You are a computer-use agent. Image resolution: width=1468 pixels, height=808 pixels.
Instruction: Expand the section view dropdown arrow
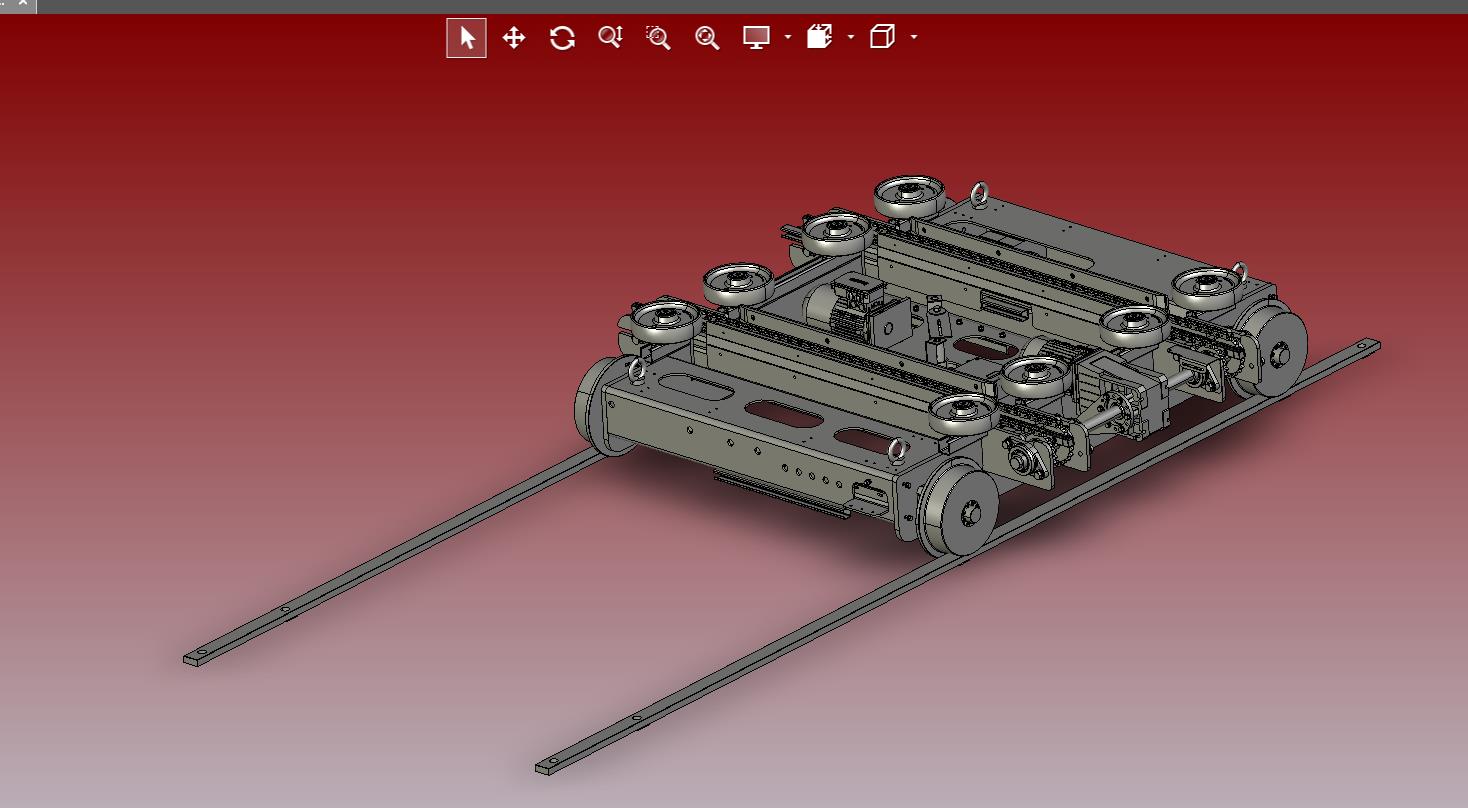click(x=851, y=38)
